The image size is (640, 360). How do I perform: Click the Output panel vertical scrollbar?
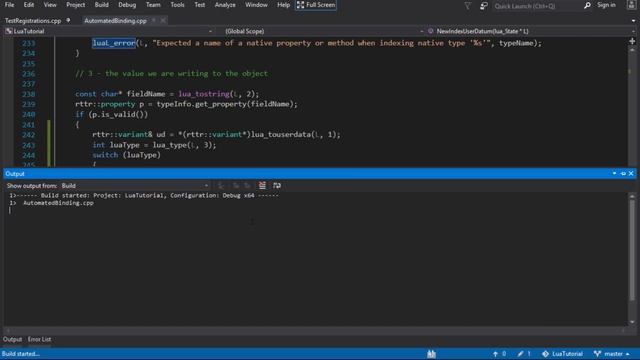coord(632,258)
